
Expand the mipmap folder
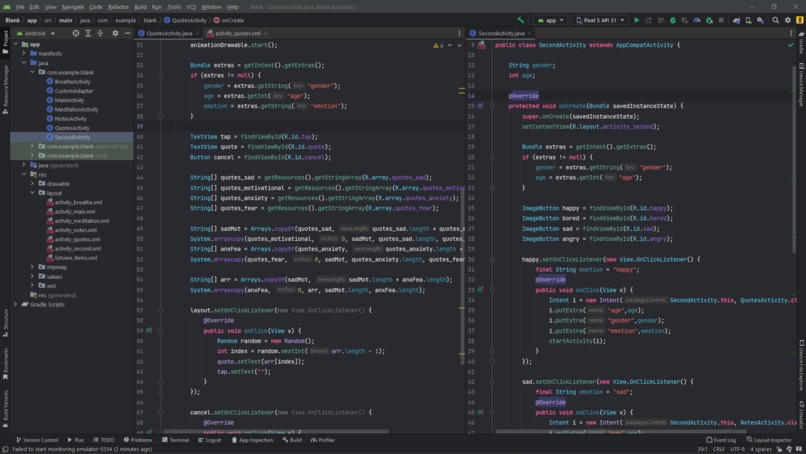click(x=32, y=267)
